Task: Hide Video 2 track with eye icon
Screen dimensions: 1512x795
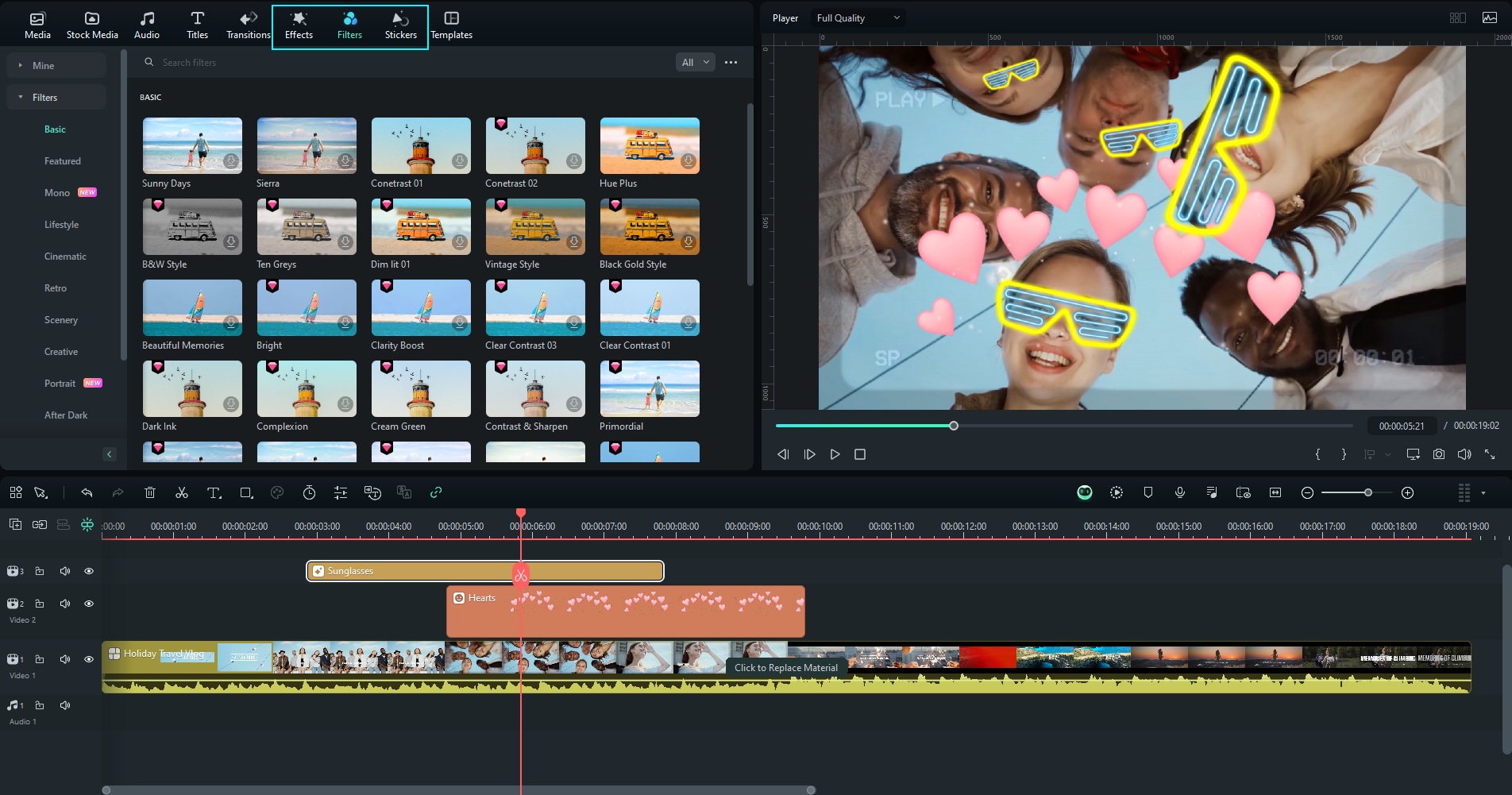Action: pos(89,604)
